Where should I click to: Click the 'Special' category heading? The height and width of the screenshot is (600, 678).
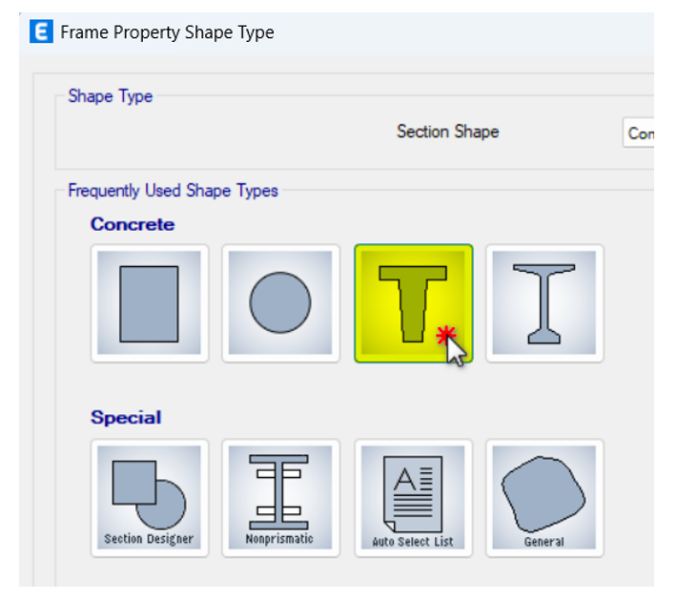pos(126,417)
